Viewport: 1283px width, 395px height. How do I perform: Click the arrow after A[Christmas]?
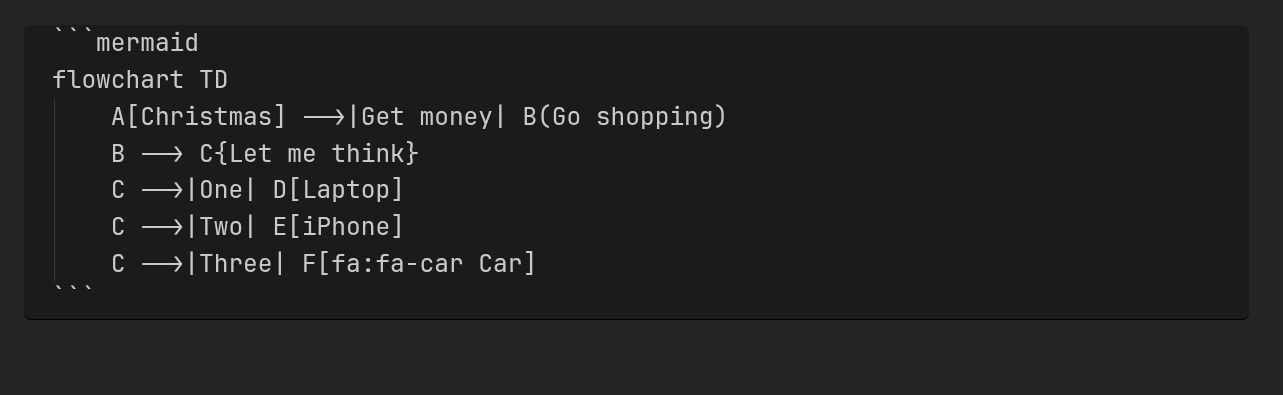pos(323,117)
